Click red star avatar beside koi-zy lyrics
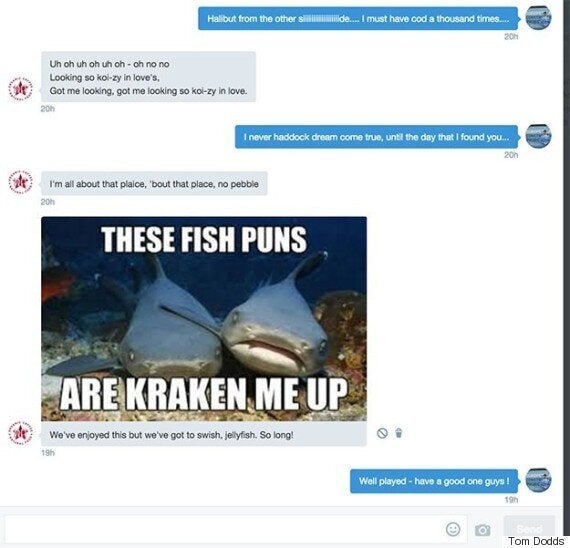 (21, 88)
